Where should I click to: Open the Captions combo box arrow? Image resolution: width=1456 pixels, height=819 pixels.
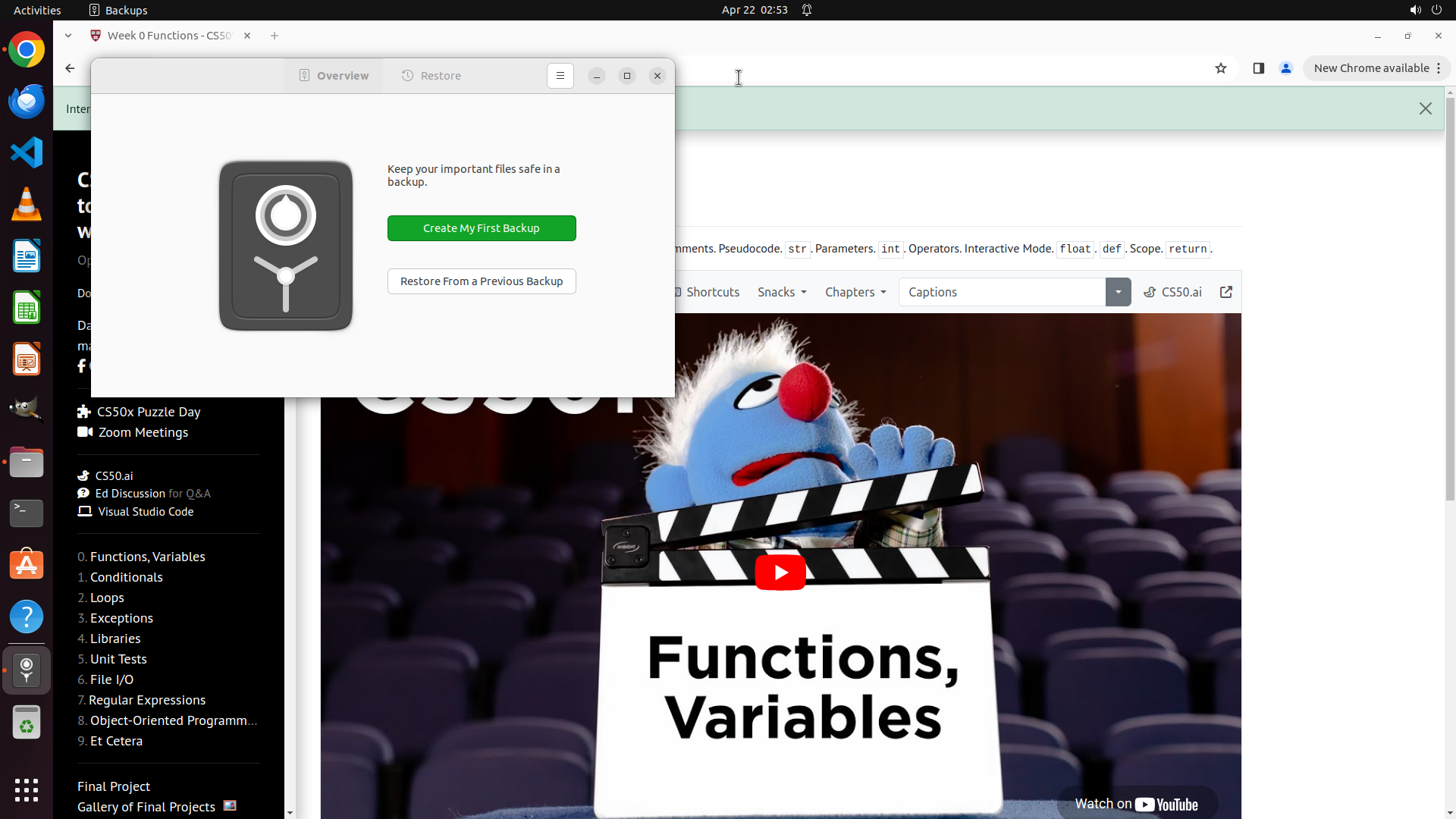[1118, 292]
